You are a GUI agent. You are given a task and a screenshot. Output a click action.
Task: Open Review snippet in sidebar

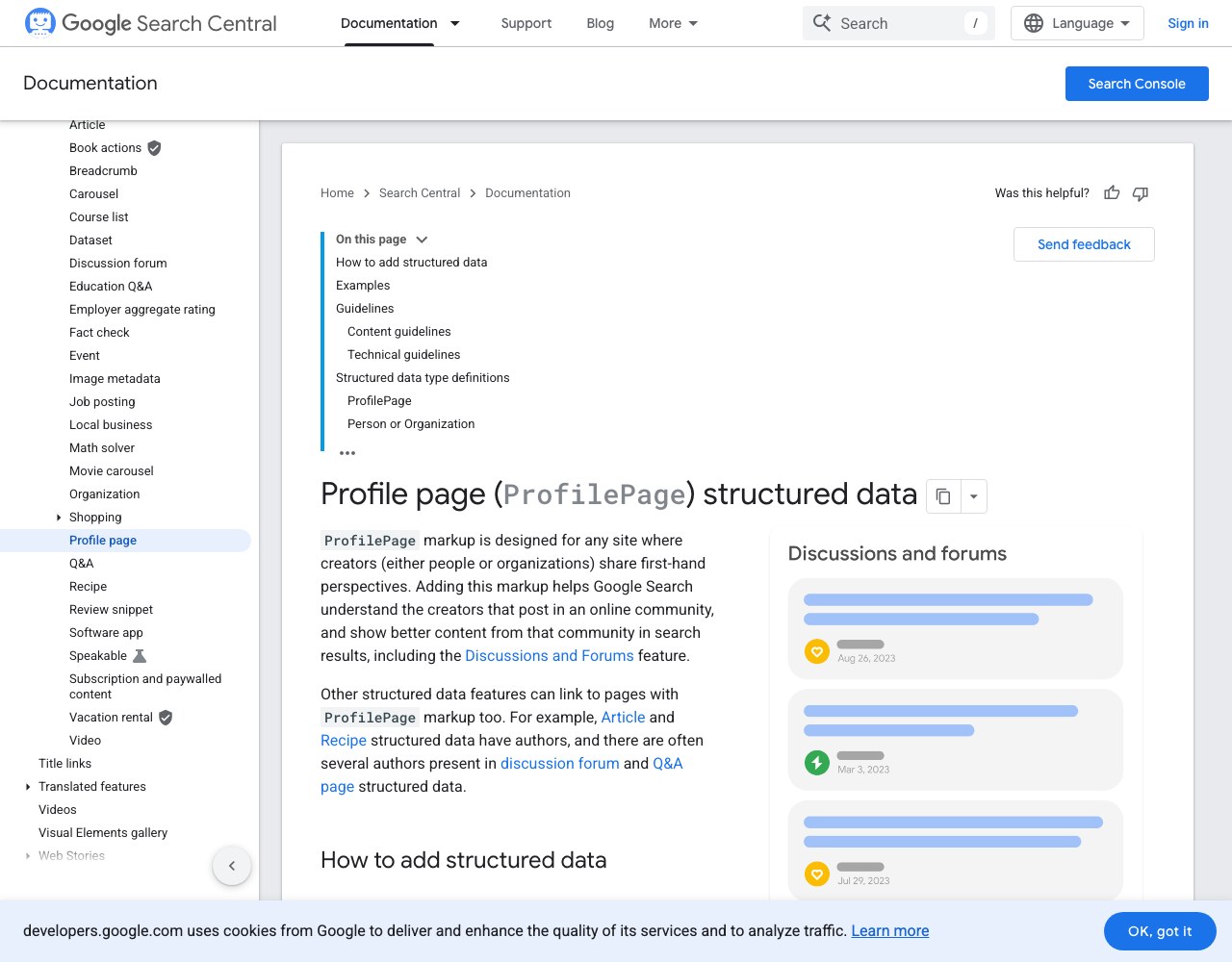click(x=112, y=610)
